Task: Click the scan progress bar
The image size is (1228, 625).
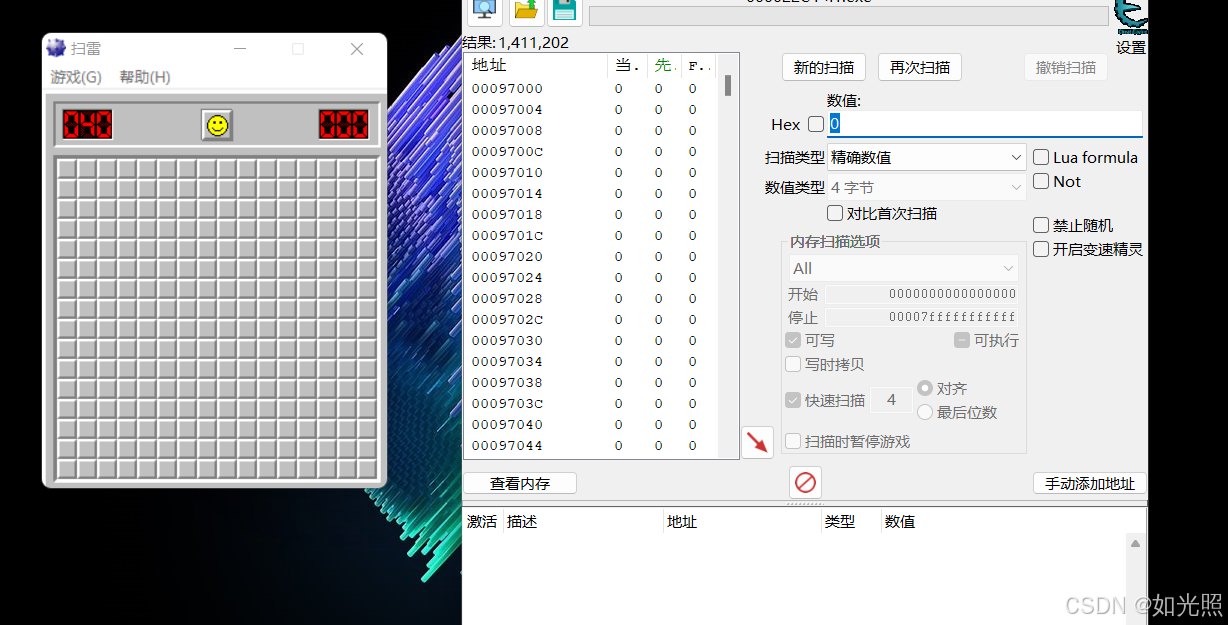Action: 848,16
